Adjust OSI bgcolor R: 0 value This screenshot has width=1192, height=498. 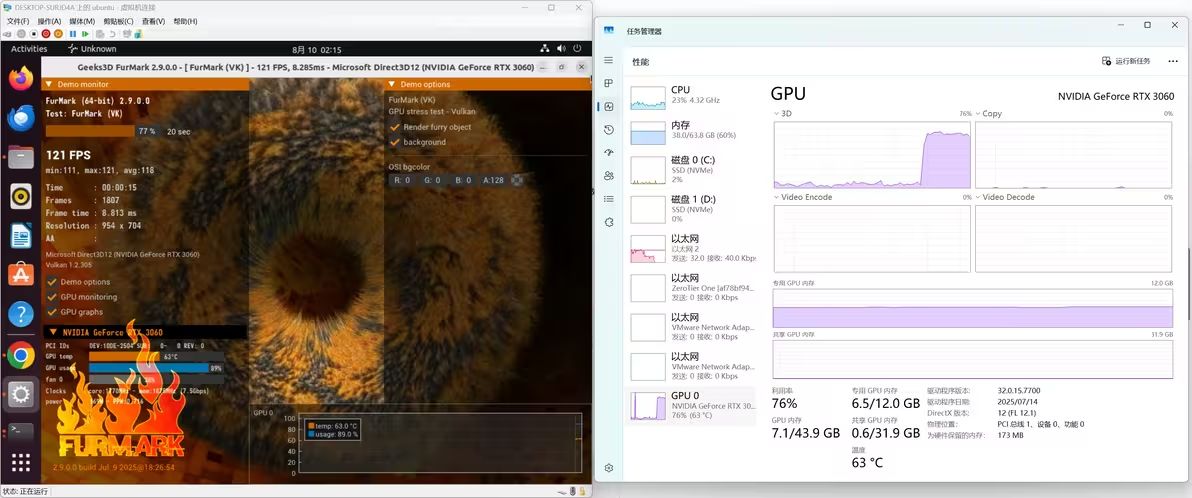tap(401, 180)
